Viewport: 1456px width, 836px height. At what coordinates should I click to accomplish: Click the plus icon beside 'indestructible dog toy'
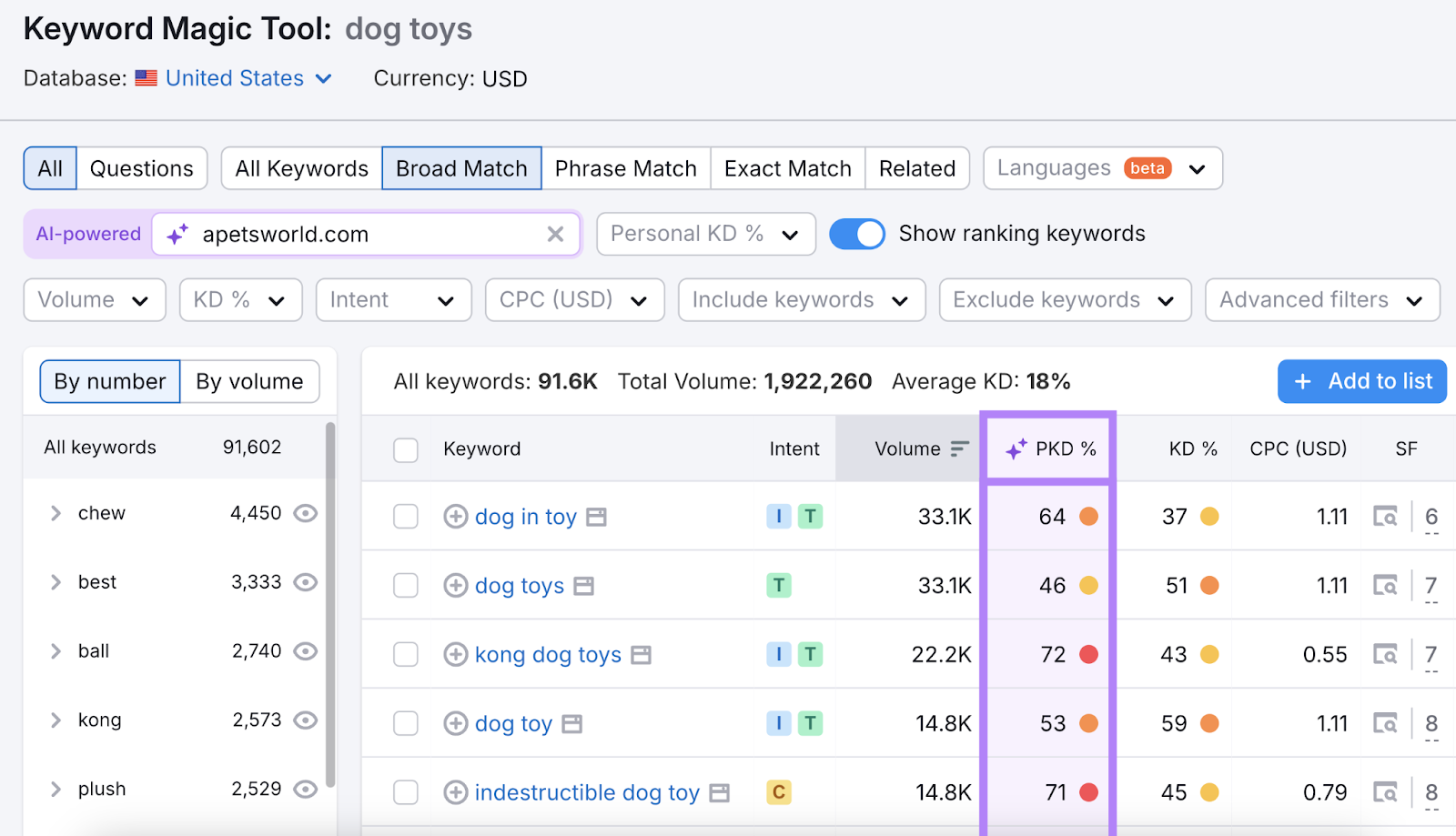point(455,792)
